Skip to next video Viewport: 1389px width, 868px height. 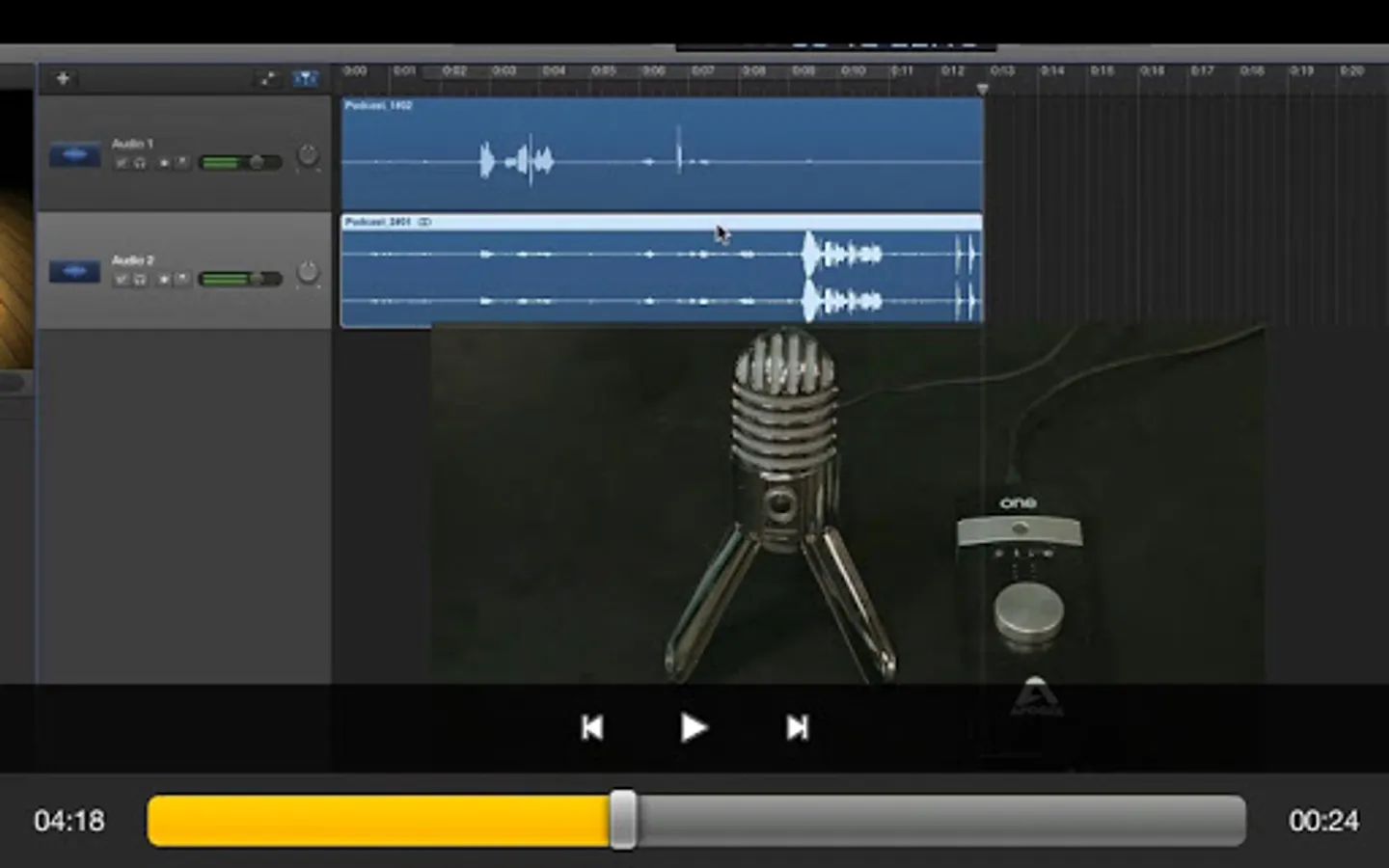tap(797, 727)
